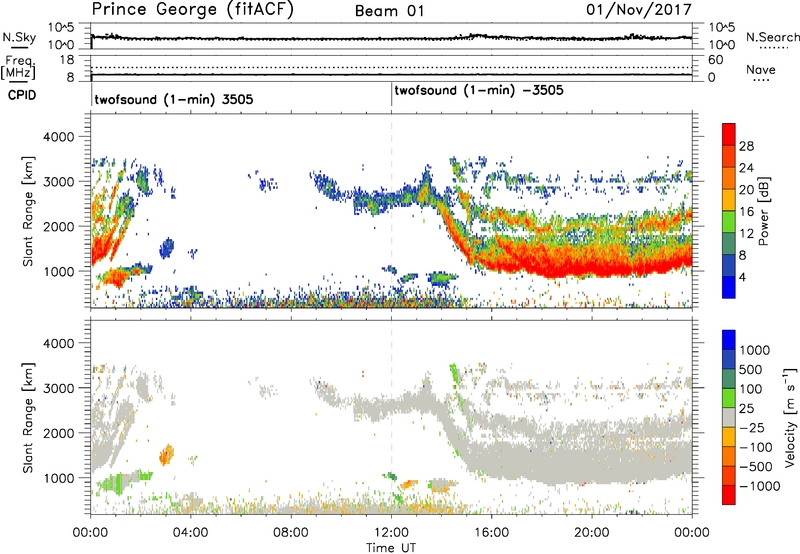
Task: Pick the gray Velocity colorbar segment between 25 and -25
Action: pos(729,417)
